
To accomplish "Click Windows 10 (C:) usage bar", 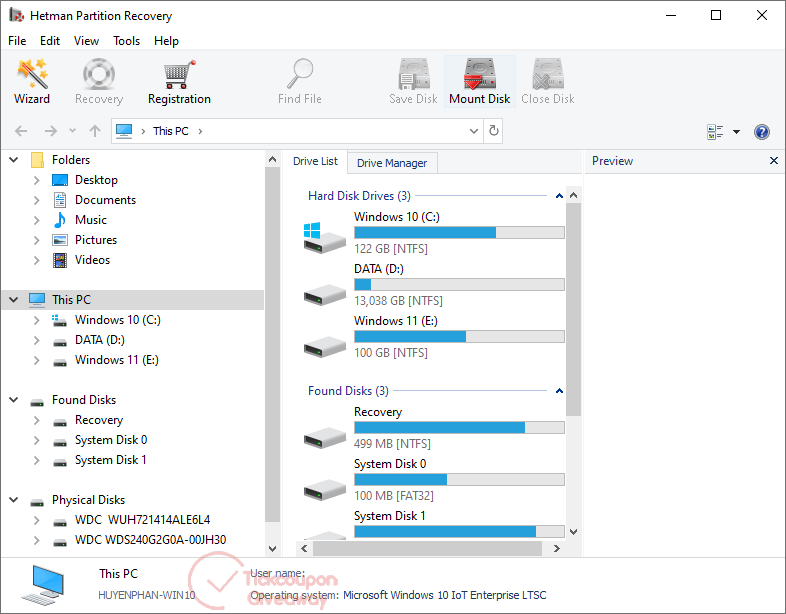I will [459, 233].
